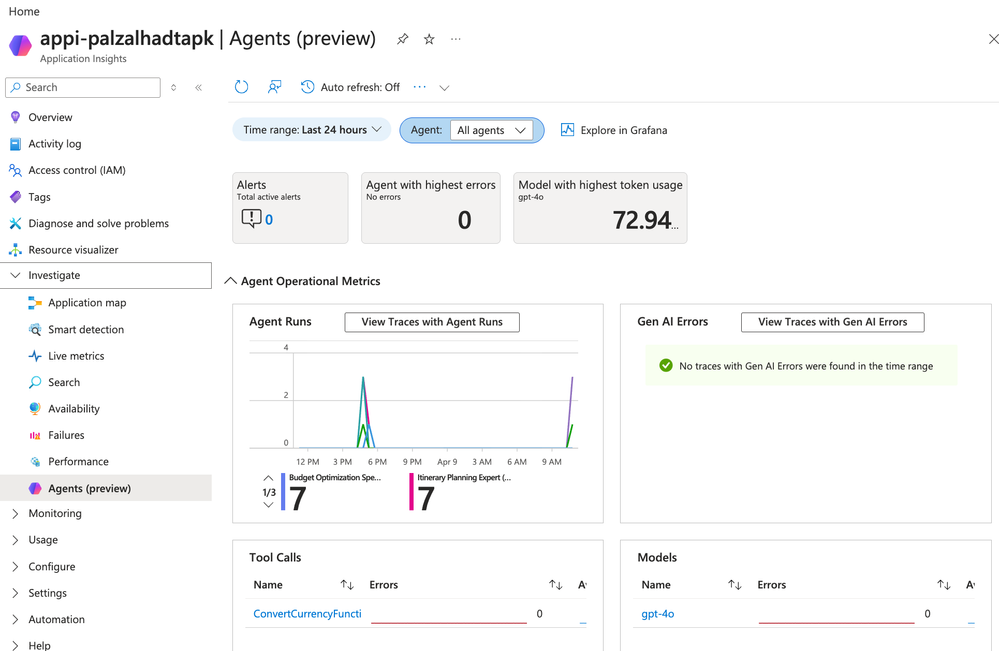
Task: Go to next legend page arrow
Action: (268, 505)
